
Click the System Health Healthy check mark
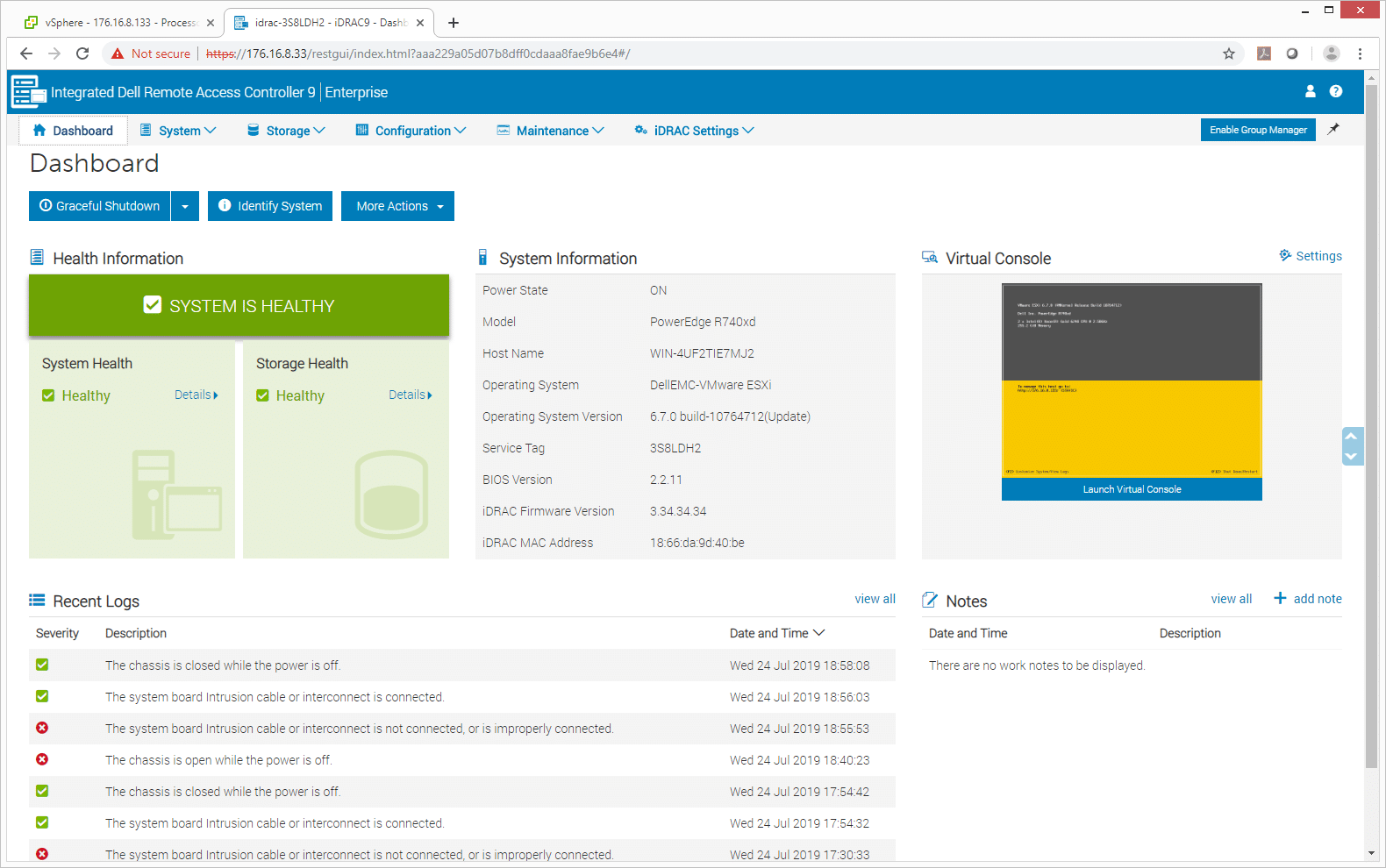48,395
